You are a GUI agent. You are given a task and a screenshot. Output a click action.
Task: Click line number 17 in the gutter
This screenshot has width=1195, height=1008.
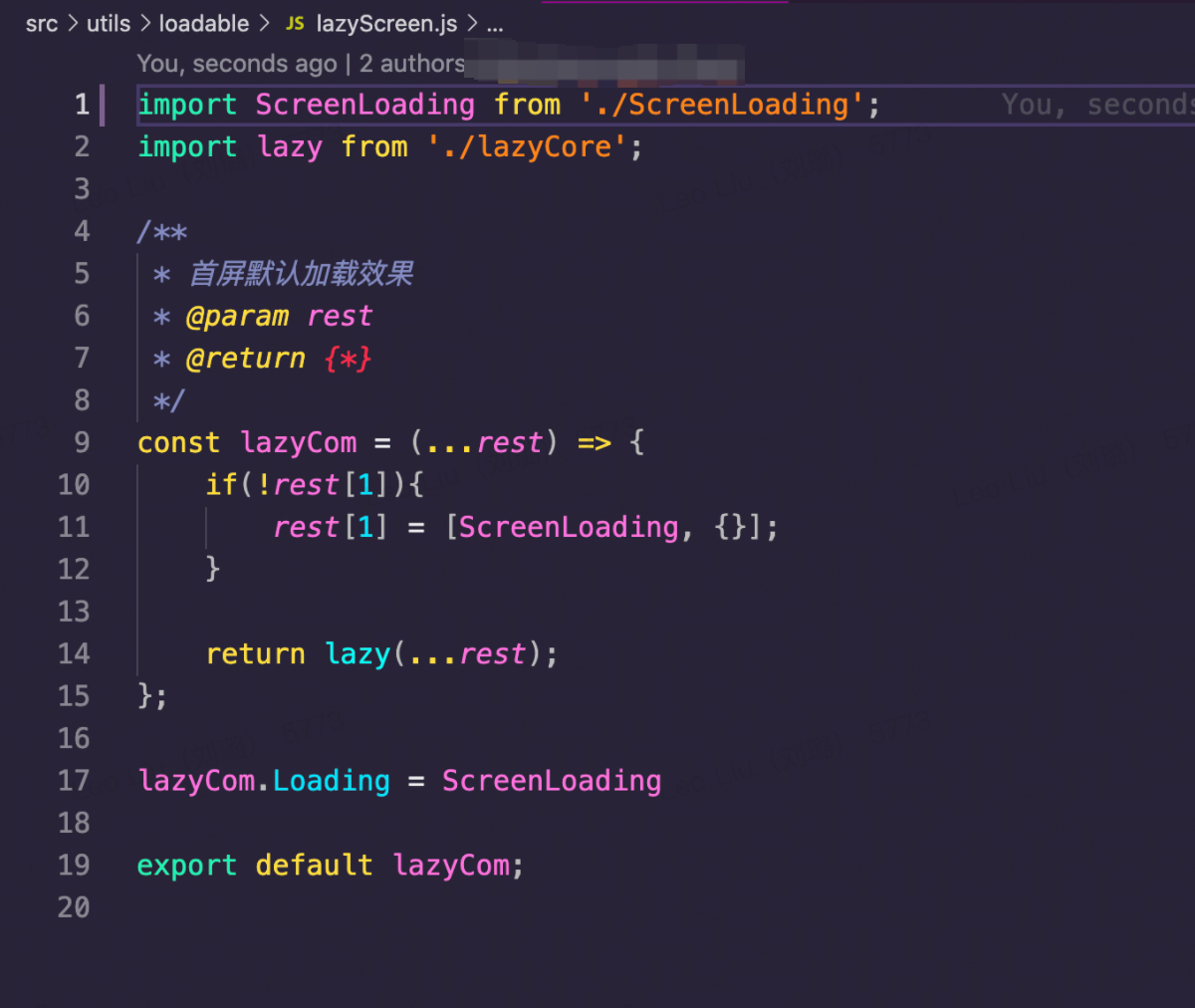[74, 780]
